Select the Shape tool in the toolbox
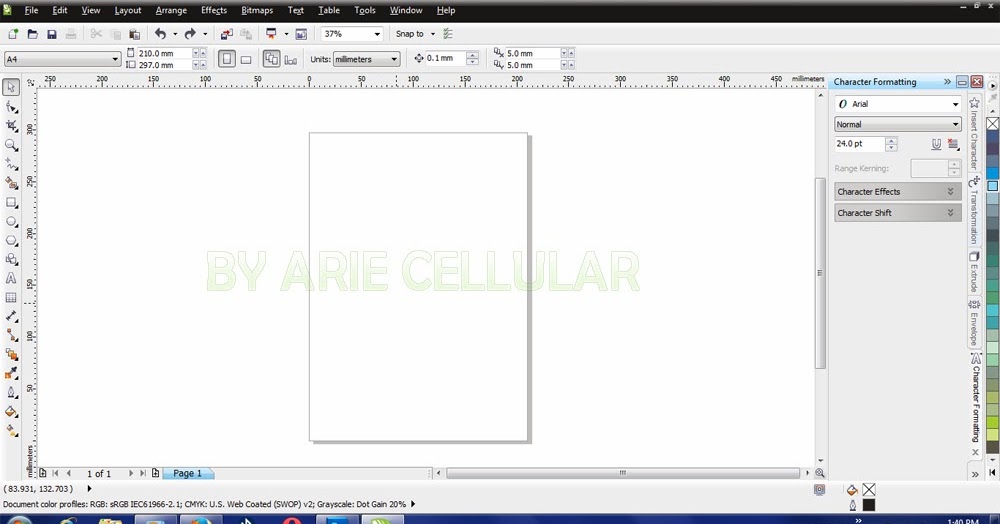Image resolution: width=1000 pixels, height=524 pixels. point(11,107)
